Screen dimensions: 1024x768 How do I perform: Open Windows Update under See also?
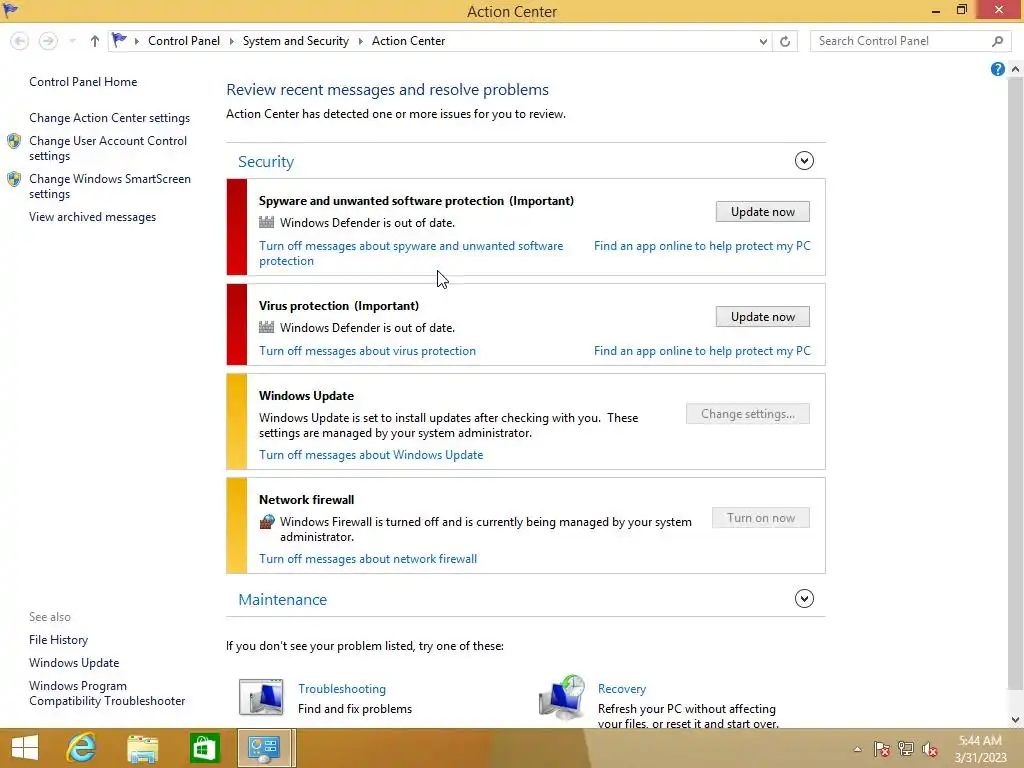point(74,663)
